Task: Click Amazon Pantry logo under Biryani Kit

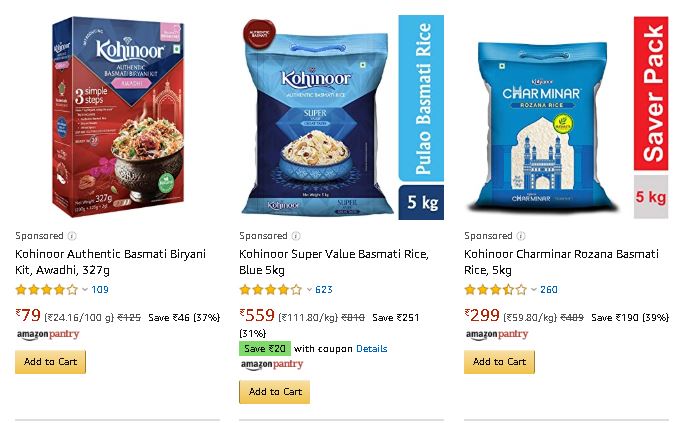Action: [48, 335]
